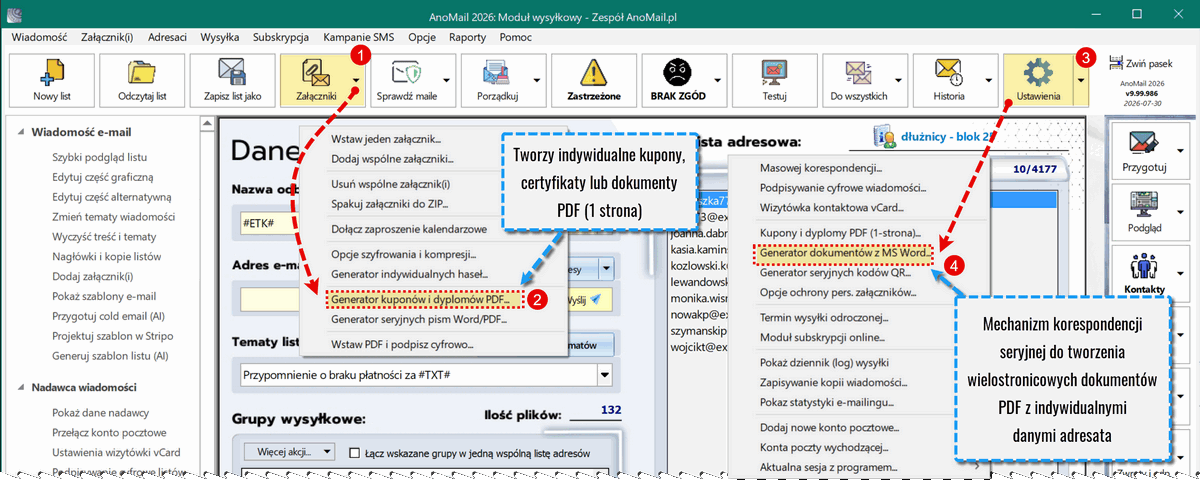Click Zapisz list jako disk icon
The image size is (1200, 488).
232,73
